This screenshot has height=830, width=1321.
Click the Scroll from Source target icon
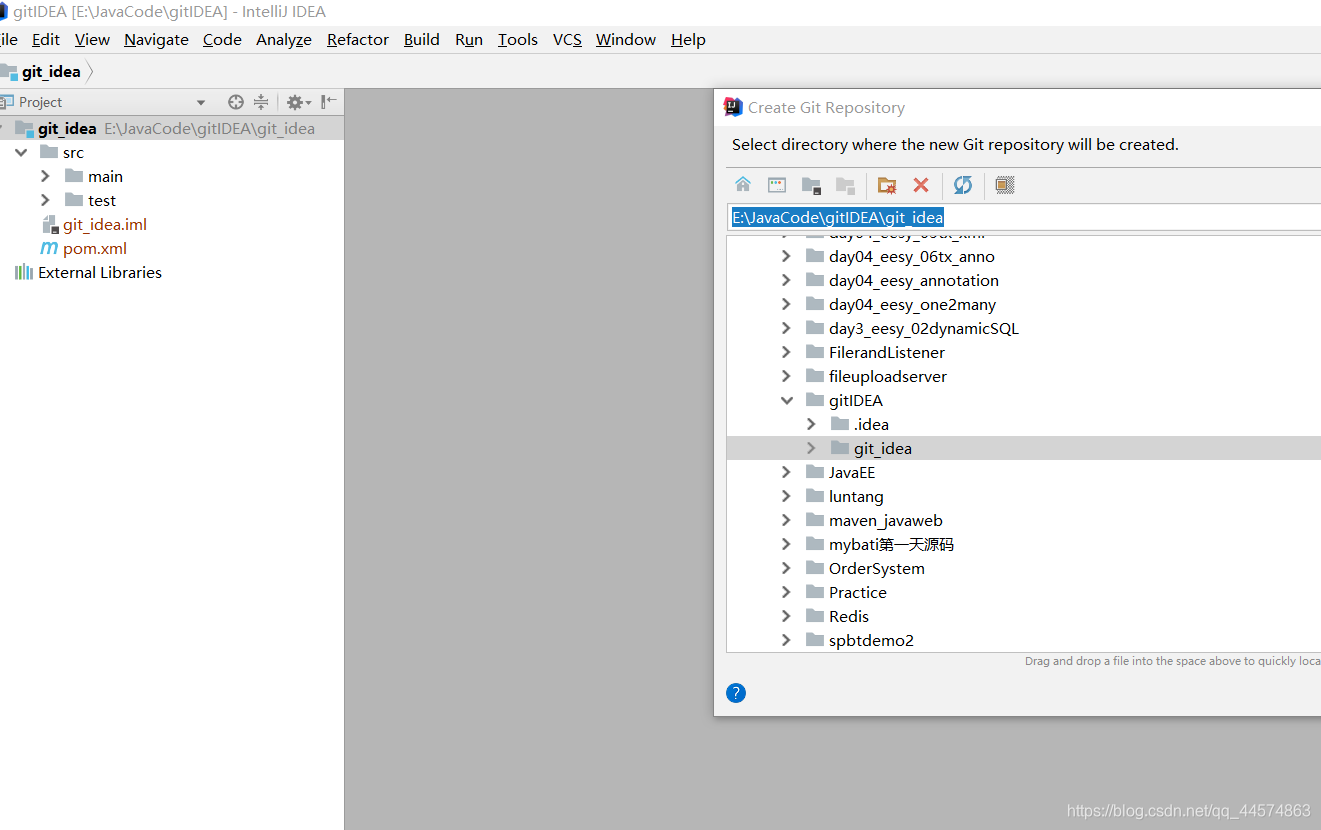point(236,102)
